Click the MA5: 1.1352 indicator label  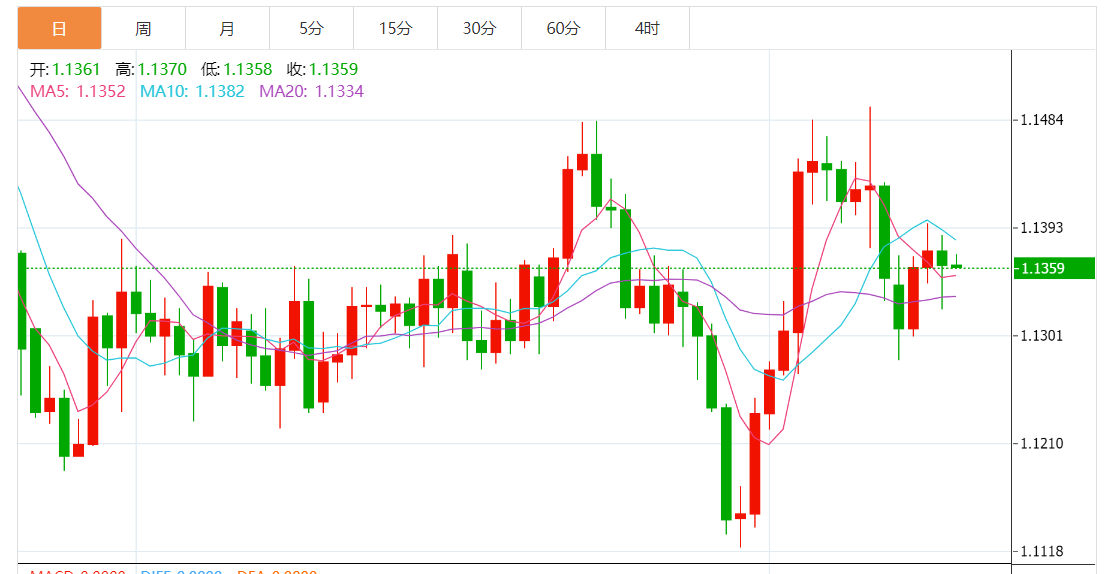(78, 91)
